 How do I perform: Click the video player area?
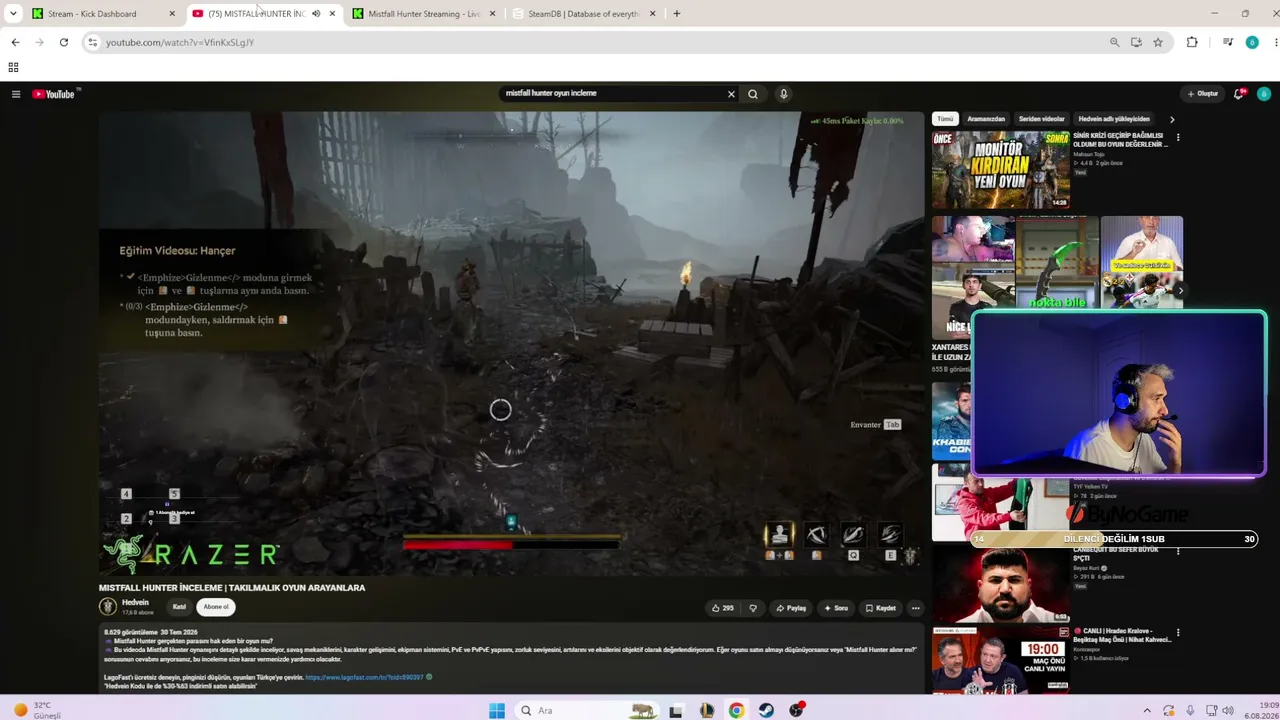511,343
